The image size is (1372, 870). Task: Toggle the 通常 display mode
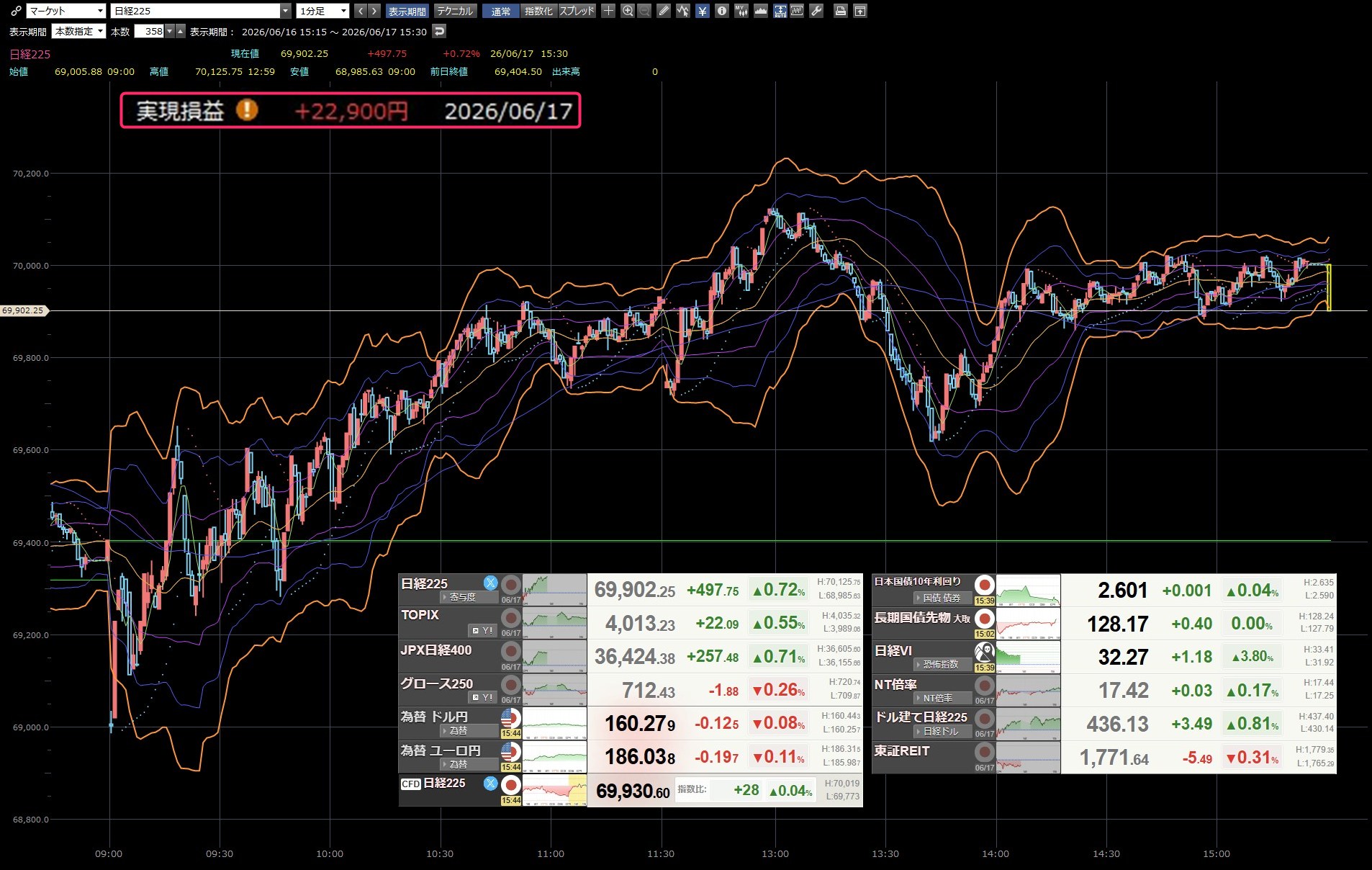(500, 11)
